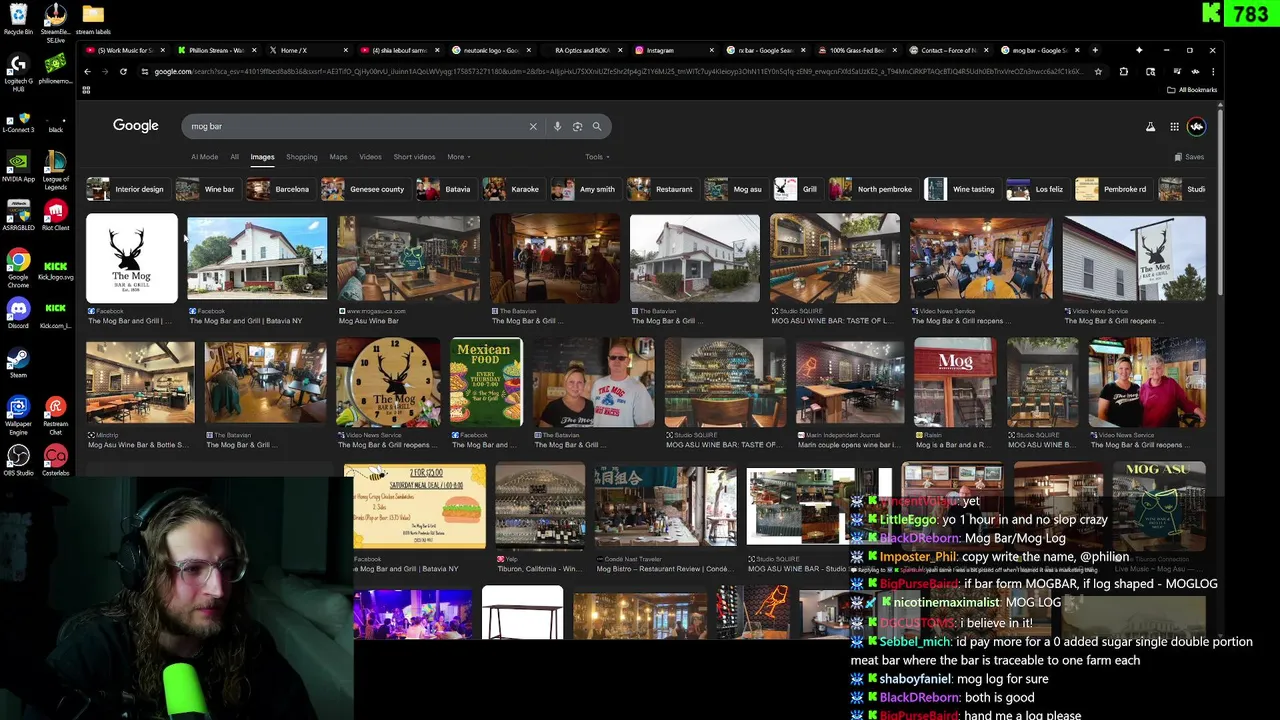Select the Images tab

(x=262, y=157)
